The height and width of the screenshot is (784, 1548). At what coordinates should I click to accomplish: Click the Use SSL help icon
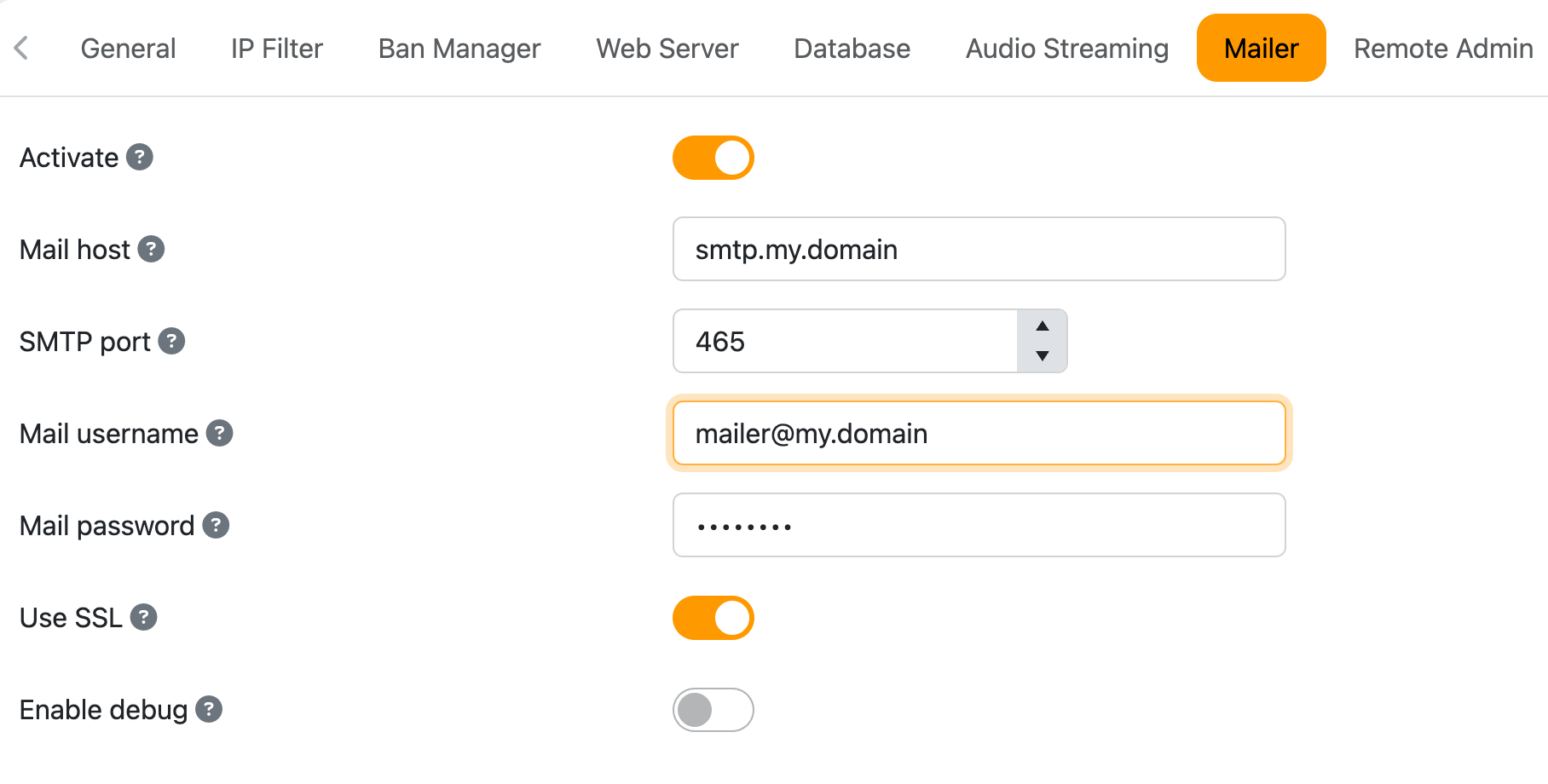point(144,617)
